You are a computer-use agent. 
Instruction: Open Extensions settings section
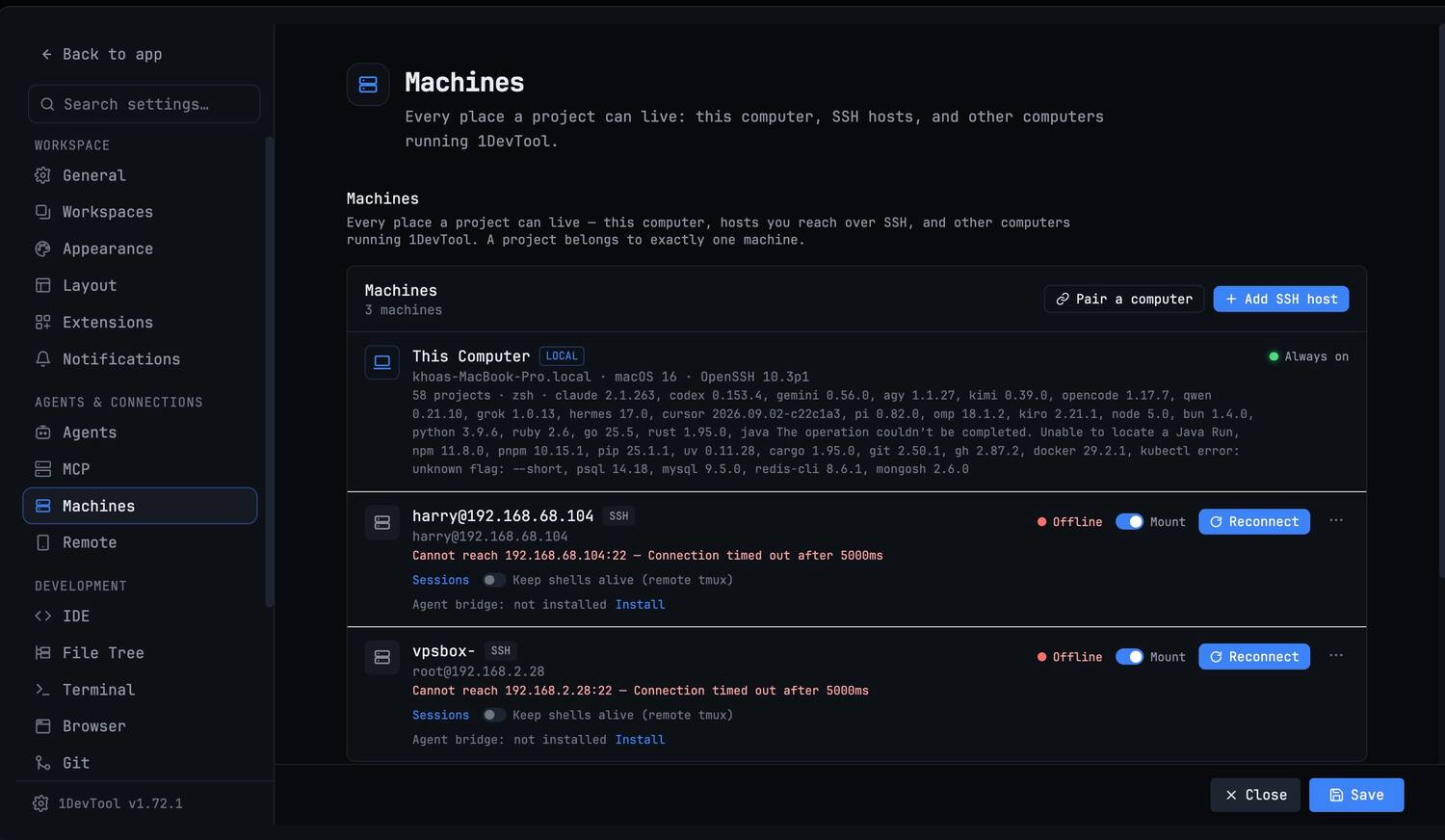(140, 322)
